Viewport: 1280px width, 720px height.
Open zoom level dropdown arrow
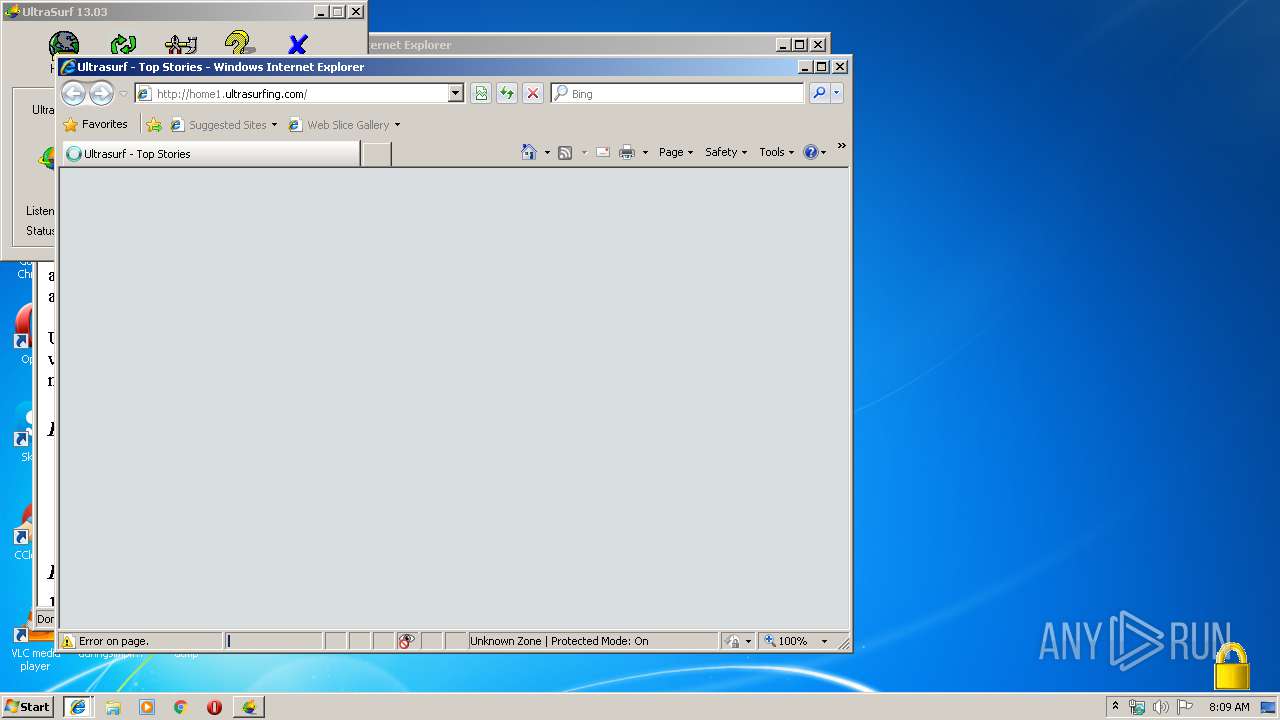click(x=825, y=641)
